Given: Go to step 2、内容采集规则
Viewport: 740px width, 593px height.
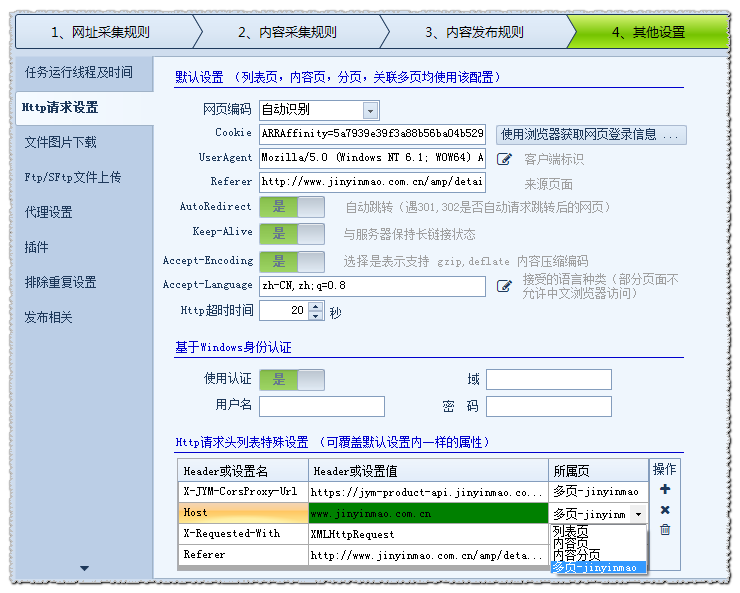Looking at the screenshot, I should pyautogui.click(x=291, y=32).
